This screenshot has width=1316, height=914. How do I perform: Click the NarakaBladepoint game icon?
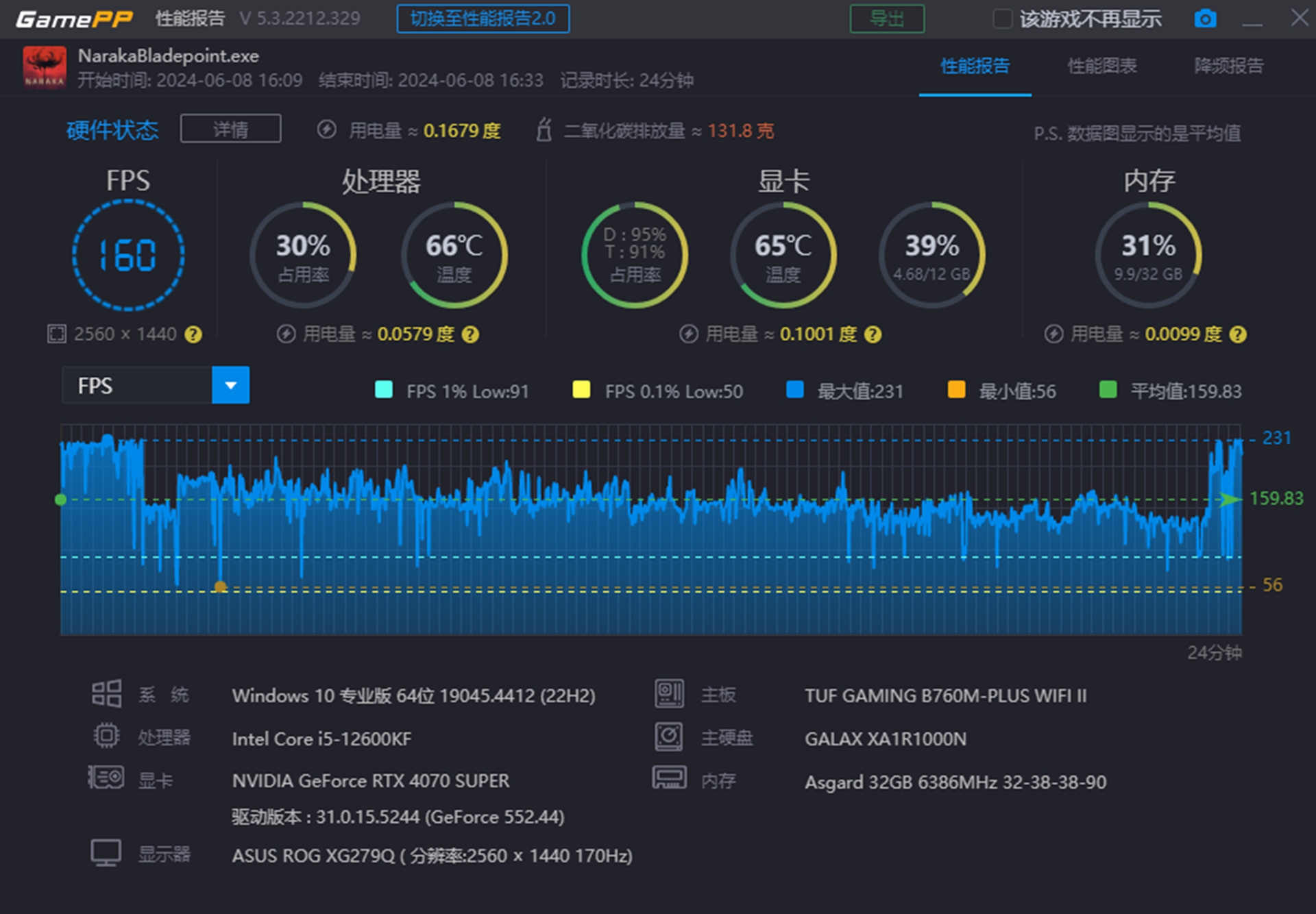click(45, 67)
